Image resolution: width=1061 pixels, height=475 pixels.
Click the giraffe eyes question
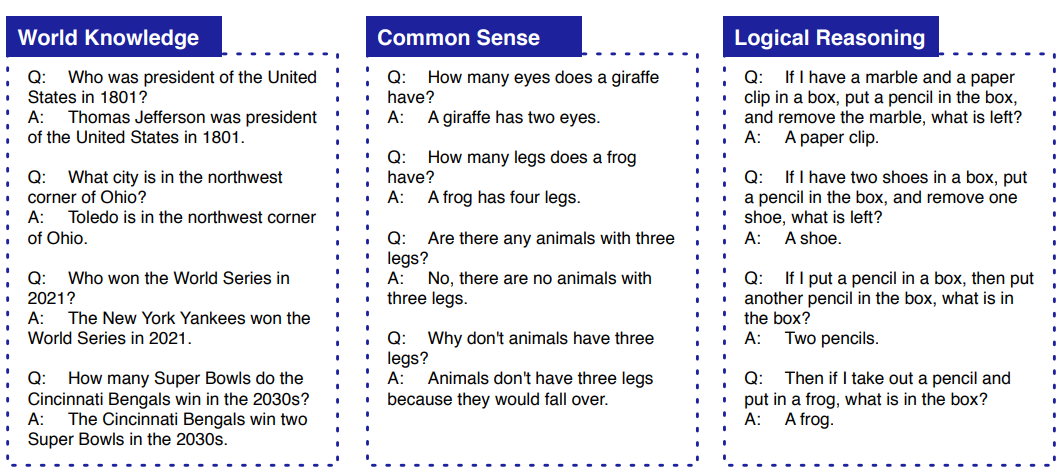523,87
